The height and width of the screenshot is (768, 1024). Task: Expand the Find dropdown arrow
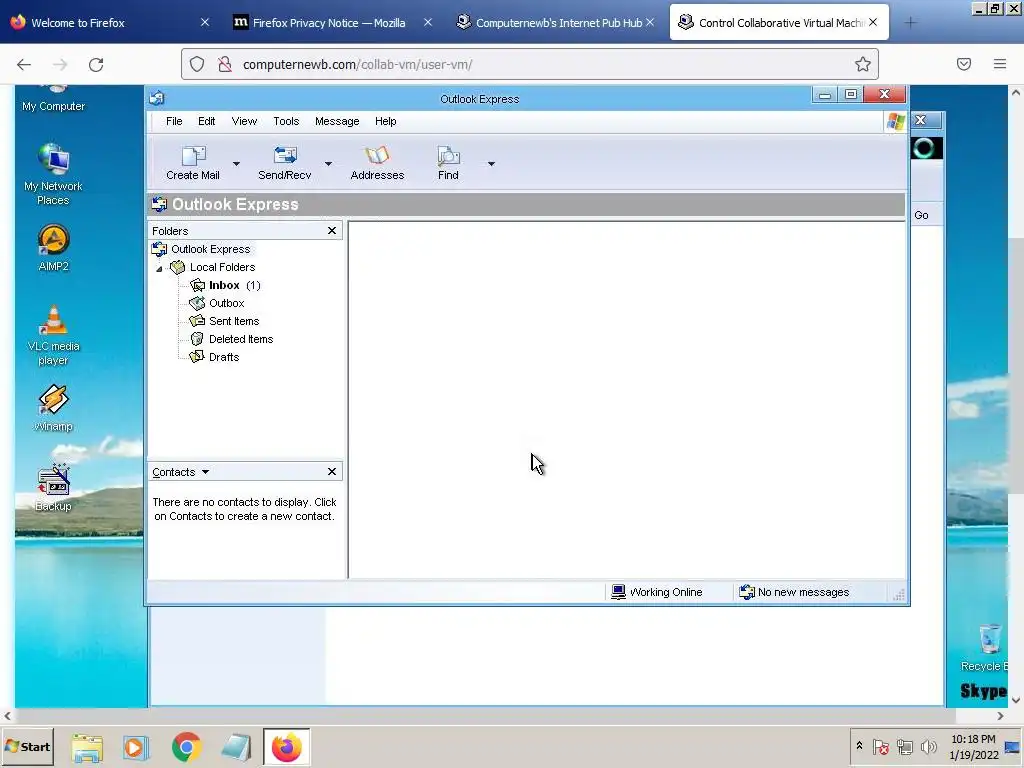[x=491, y=164]
